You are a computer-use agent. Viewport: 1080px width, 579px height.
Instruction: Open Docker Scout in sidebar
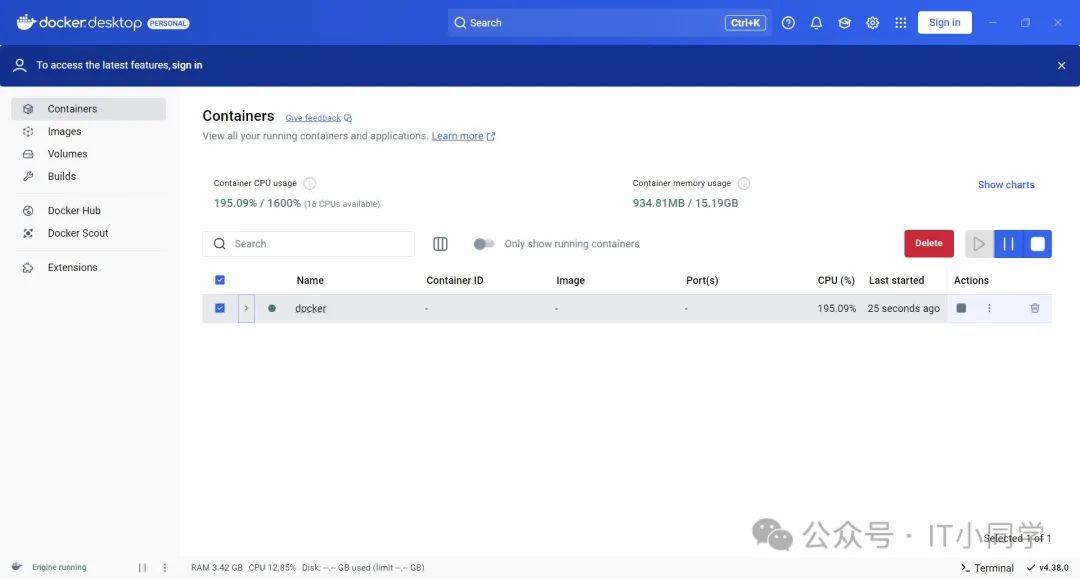(89, 233)
